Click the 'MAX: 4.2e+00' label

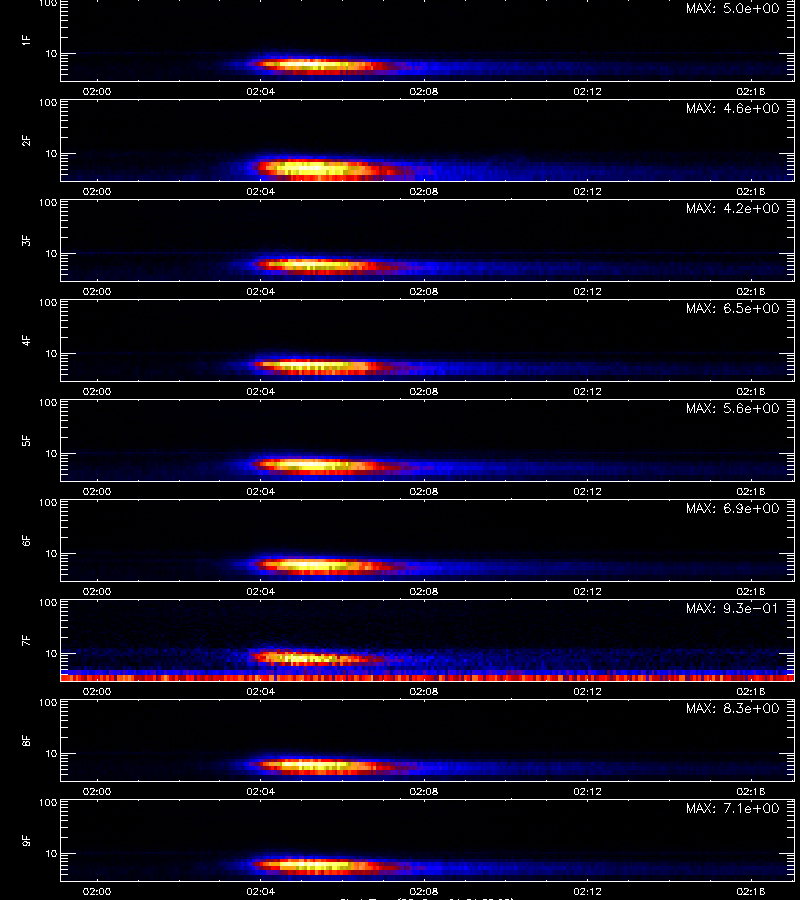tap(732, 208)
